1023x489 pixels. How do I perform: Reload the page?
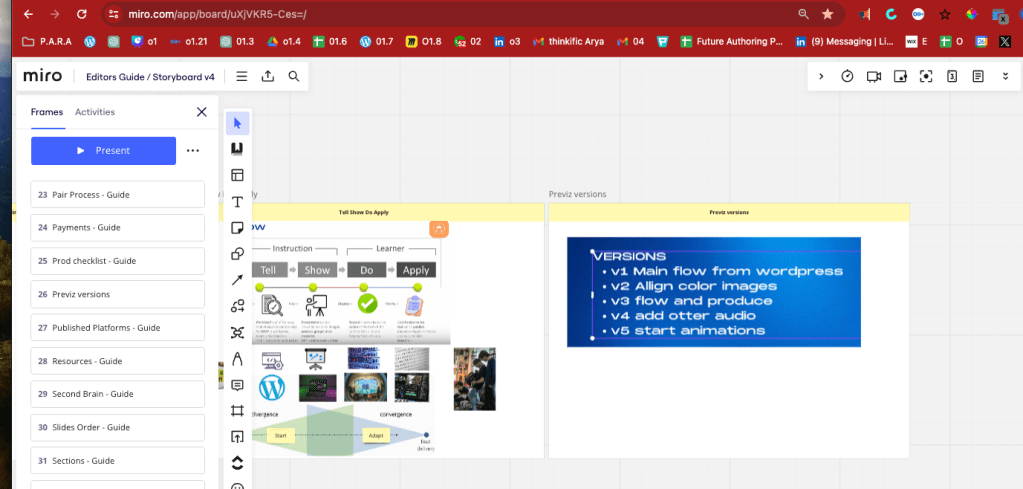coord(82,14)
